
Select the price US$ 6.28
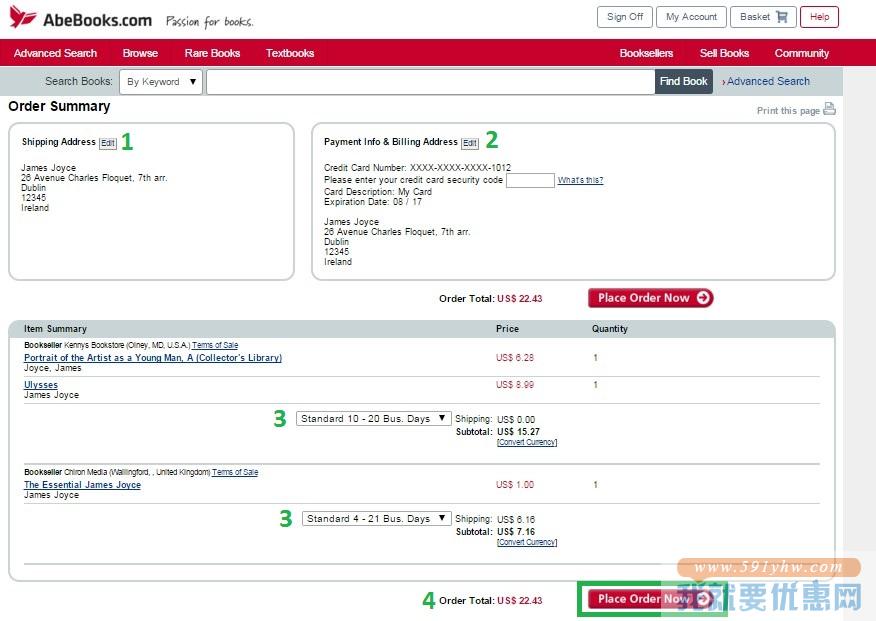[515, 357]
